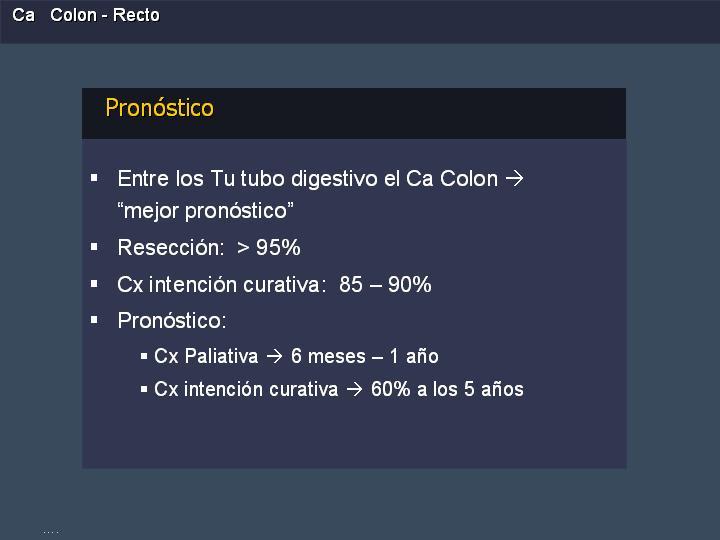Screen dimensions: 720x540
Task: Click the "Ca Colon - Recto" header text
Action: [86, 15]
